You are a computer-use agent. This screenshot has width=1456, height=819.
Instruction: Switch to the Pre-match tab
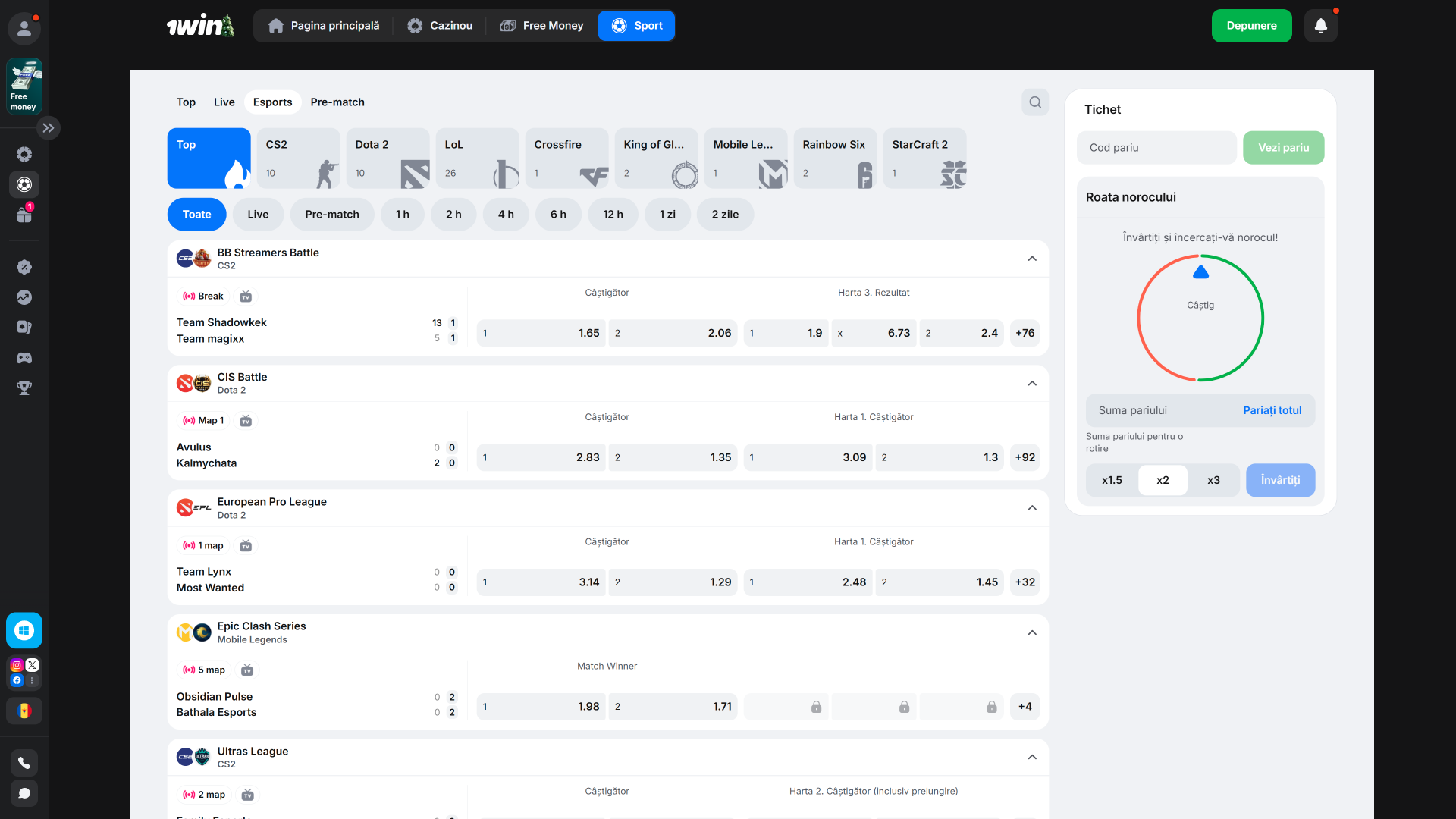(x=337, y=102)
